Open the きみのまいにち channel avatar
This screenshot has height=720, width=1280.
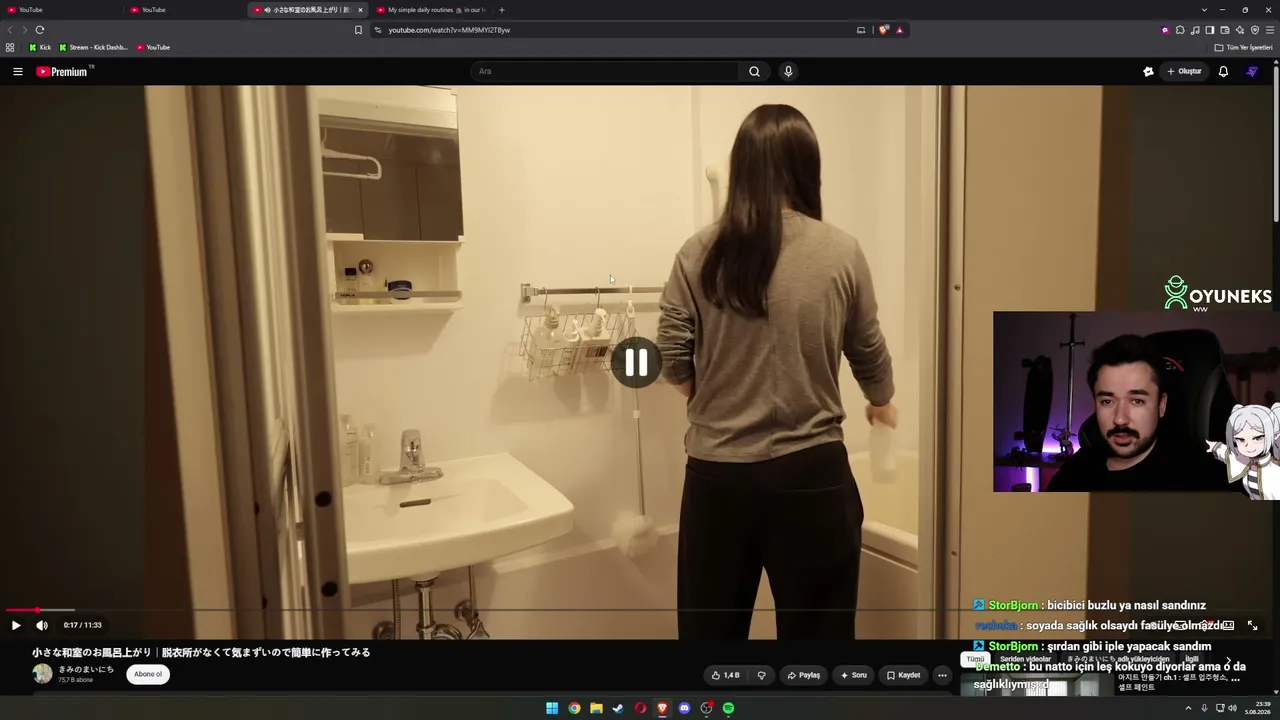click(x=42, y=674)
